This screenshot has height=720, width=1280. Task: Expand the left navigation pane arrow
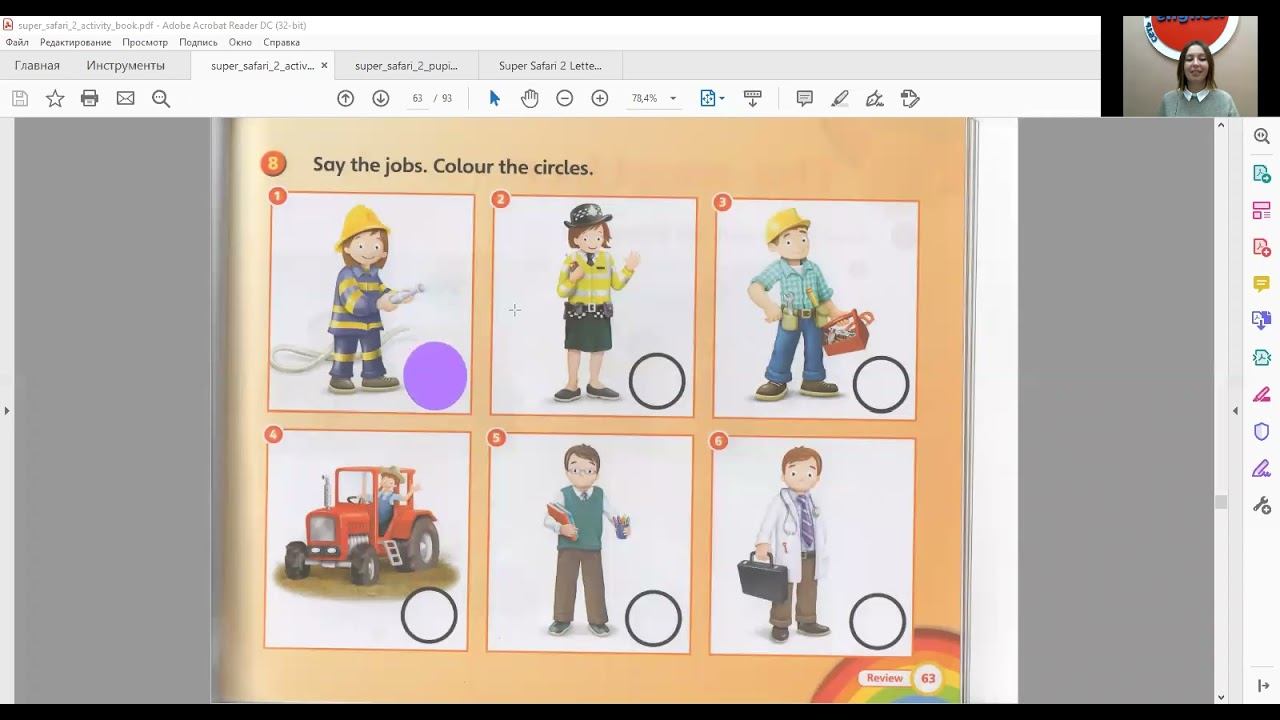click(x=7, y=411)
